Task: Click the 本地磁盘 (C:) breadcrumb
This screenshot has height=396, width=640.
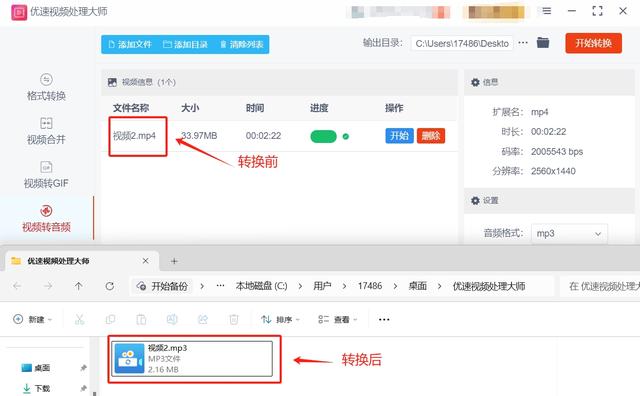Action: (262, 286)
